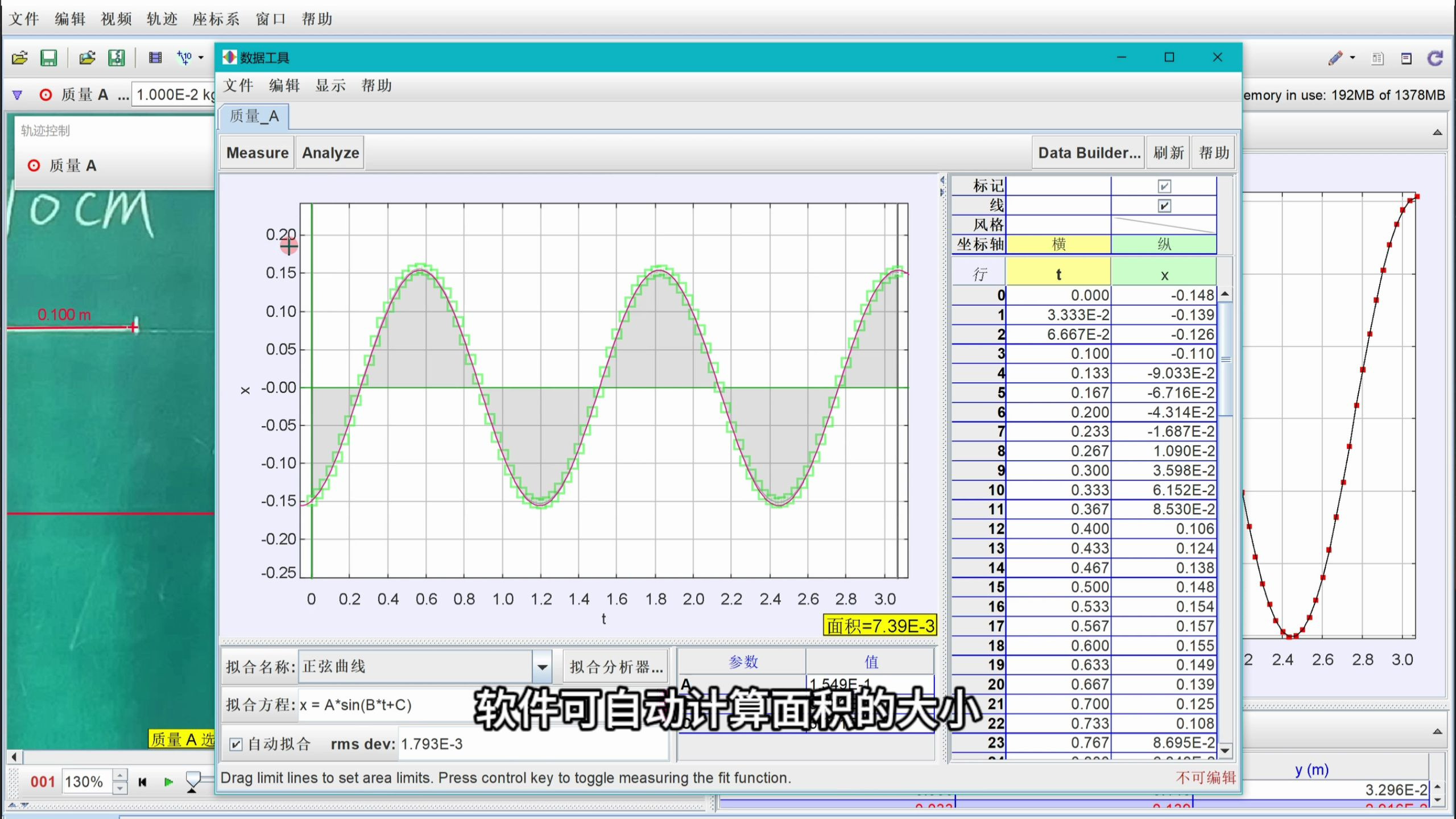The width and height of the screenshot is (1456, 819).
Task: Click the open file folder icon
Action: coord(20,58)
